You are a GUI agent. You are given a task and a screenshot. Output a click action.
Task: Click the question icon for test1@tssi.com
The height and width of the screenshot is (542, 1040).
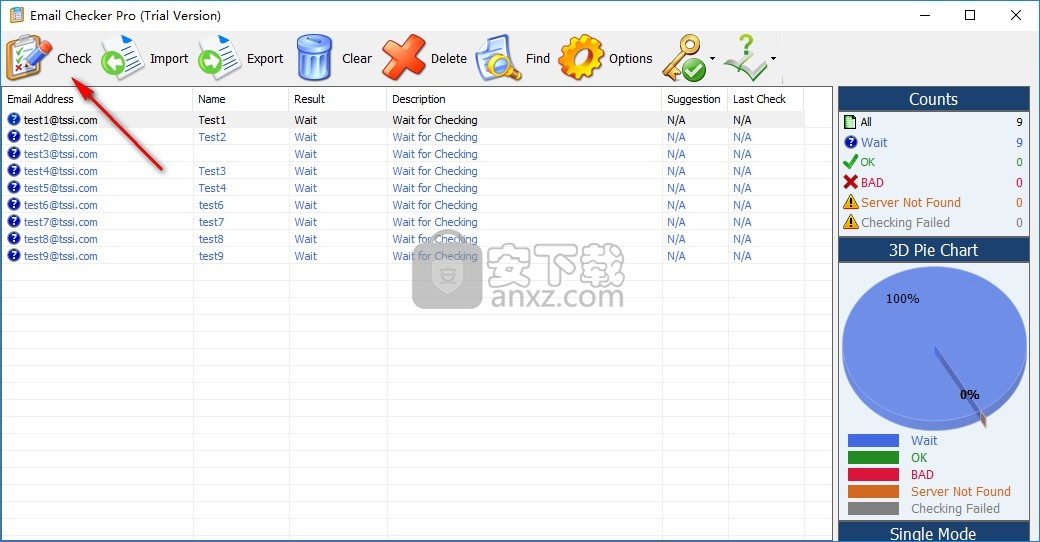pyautogui.click(x=14, y=119)
